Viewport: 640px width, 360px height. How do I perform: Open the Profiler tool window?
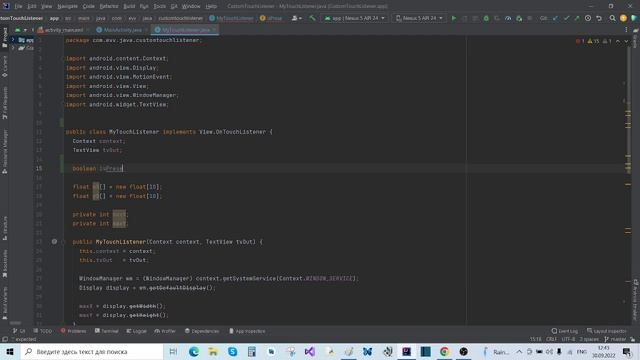[x=165, y=331]
